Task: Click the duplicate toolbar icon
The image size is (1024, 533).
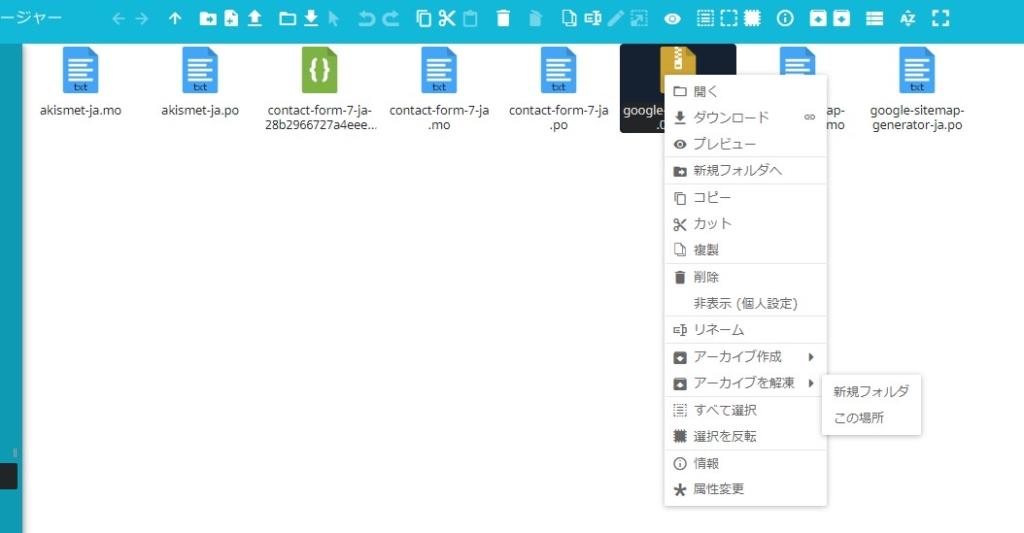Action: pos(569,19)
